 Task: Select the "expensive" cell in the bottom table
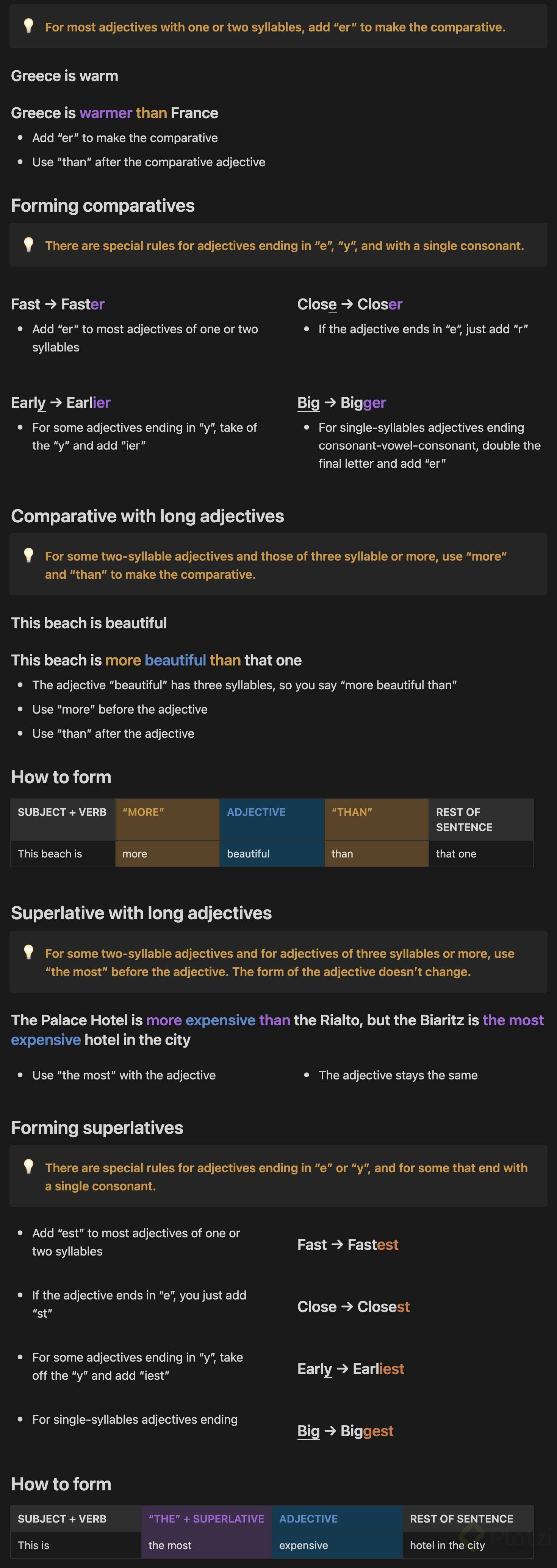(336, 1546)
